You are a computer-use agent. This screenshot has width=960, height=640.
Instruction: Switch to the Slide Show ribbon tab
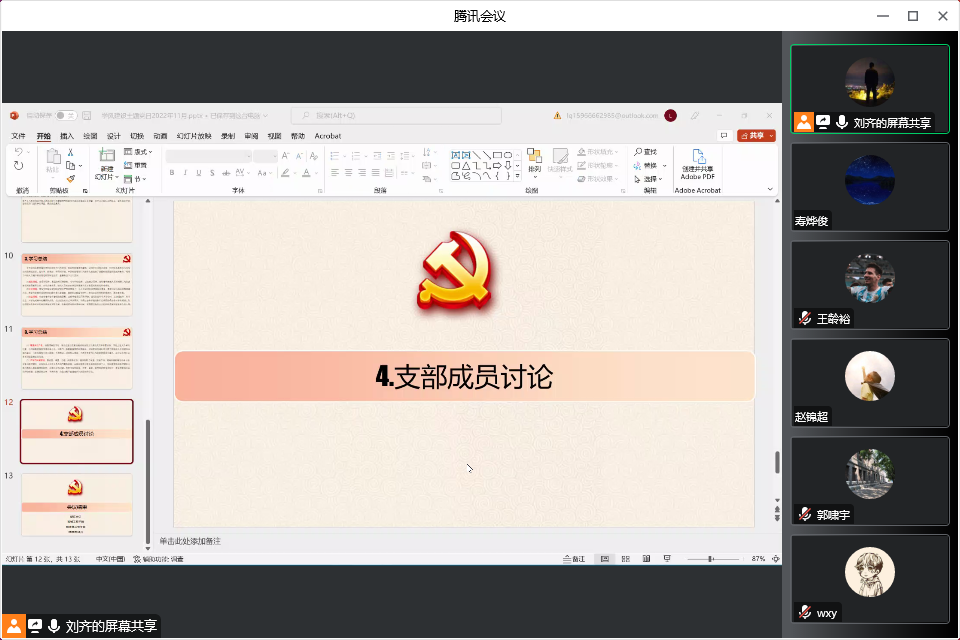pos(194,136)
